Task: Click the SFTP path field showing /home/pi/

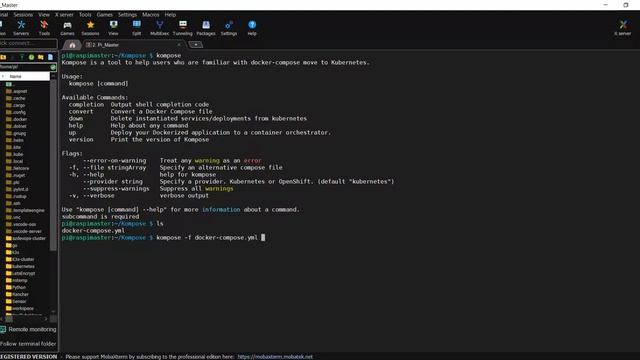Action: [24, 67]
